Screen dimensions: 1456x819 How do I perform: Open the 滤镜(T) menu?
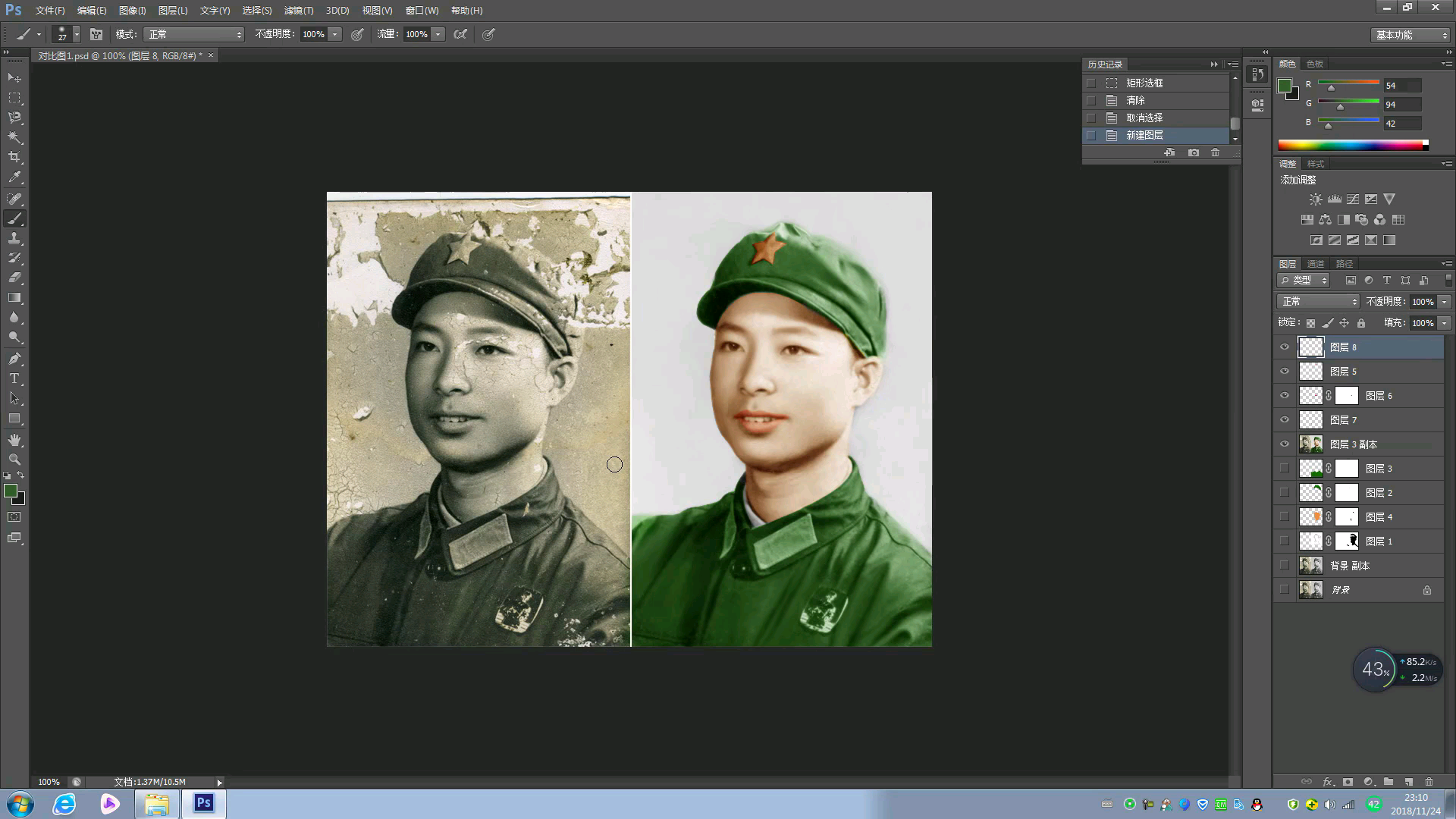[298, 11]
